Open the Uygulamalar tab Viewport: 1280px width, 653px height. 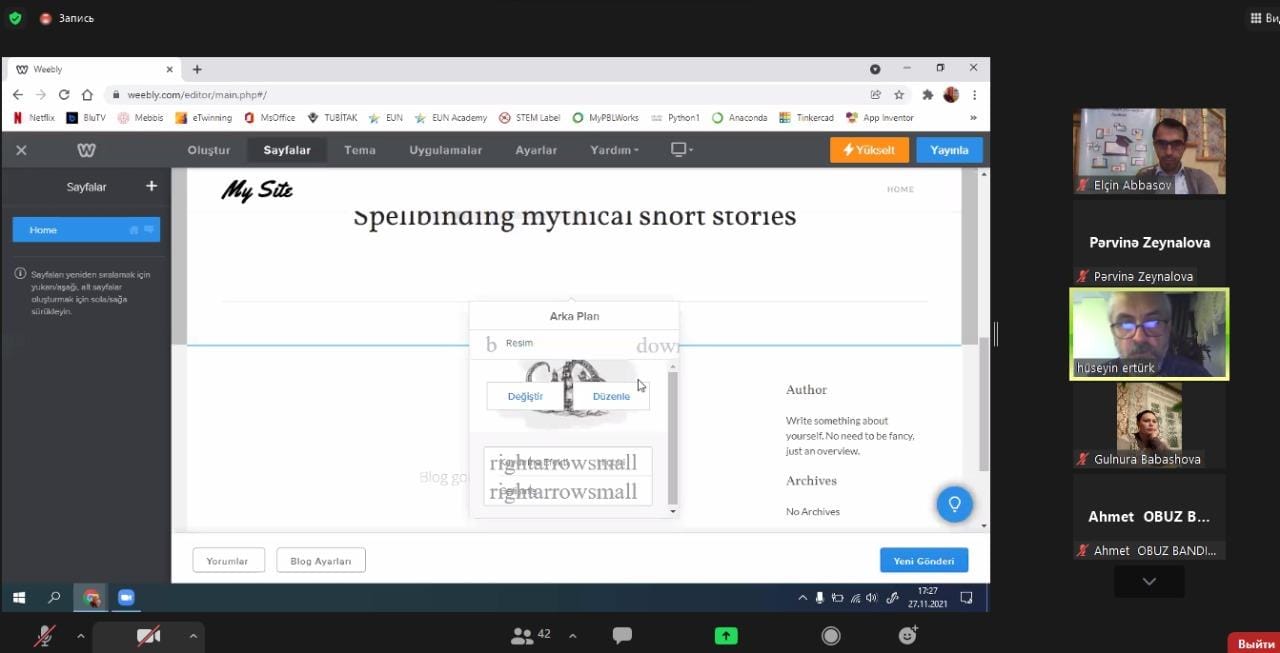(x=445, y=150)
